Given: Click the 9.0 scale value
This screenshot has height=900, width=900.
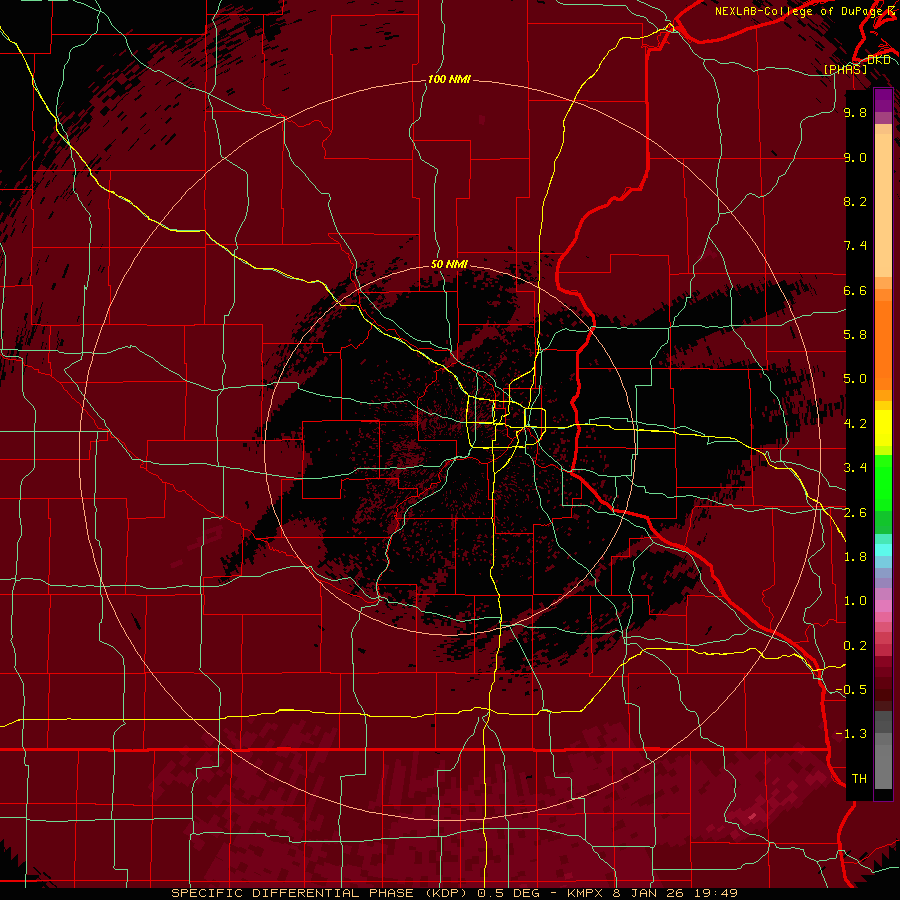Looking at the screenshot, I should pyautogui.click(x=855, y=157).
